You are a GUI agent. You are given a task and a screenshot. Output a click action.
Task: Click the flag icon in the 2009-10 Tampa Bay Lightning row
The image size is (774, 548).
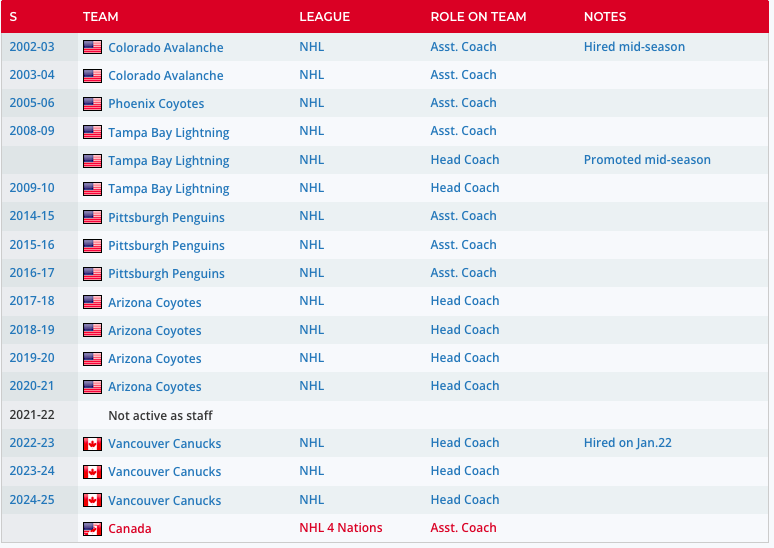(92, 189)
